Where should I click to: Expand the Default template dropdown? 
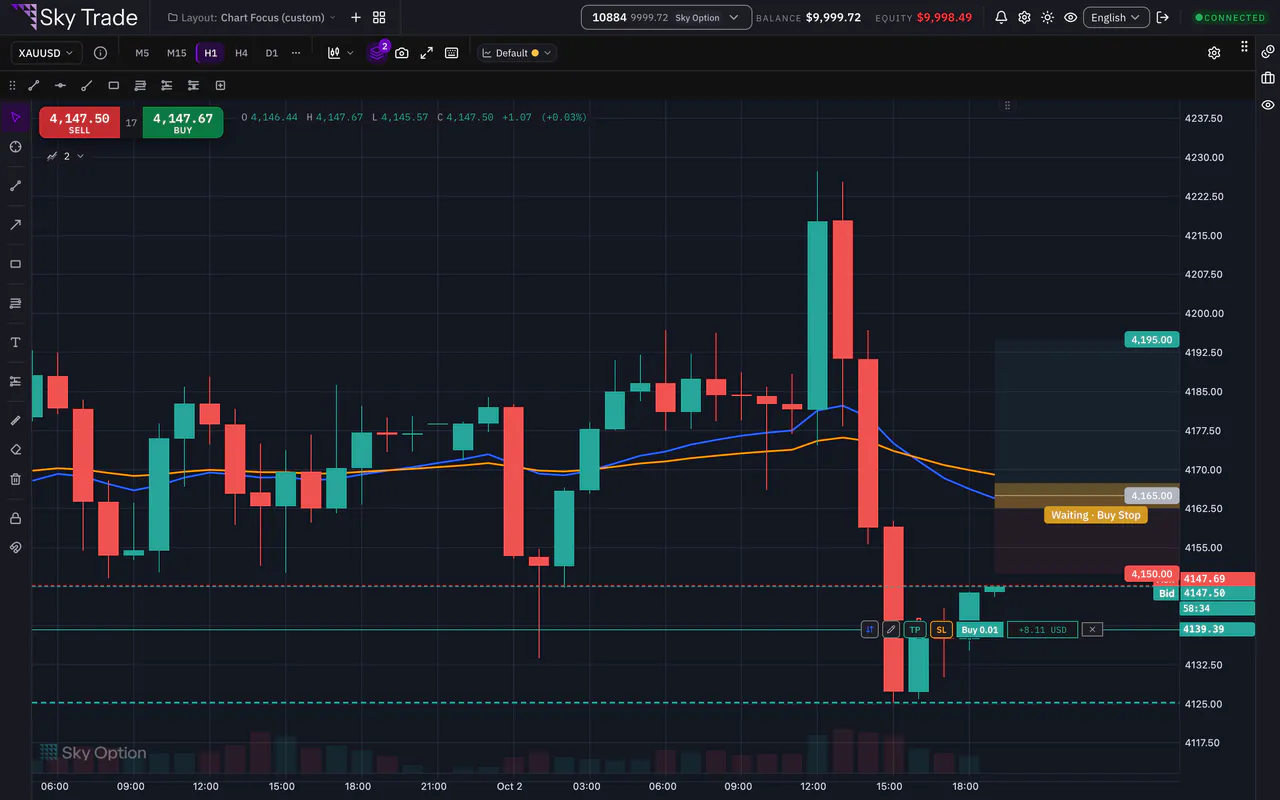(x=516, y=53)
